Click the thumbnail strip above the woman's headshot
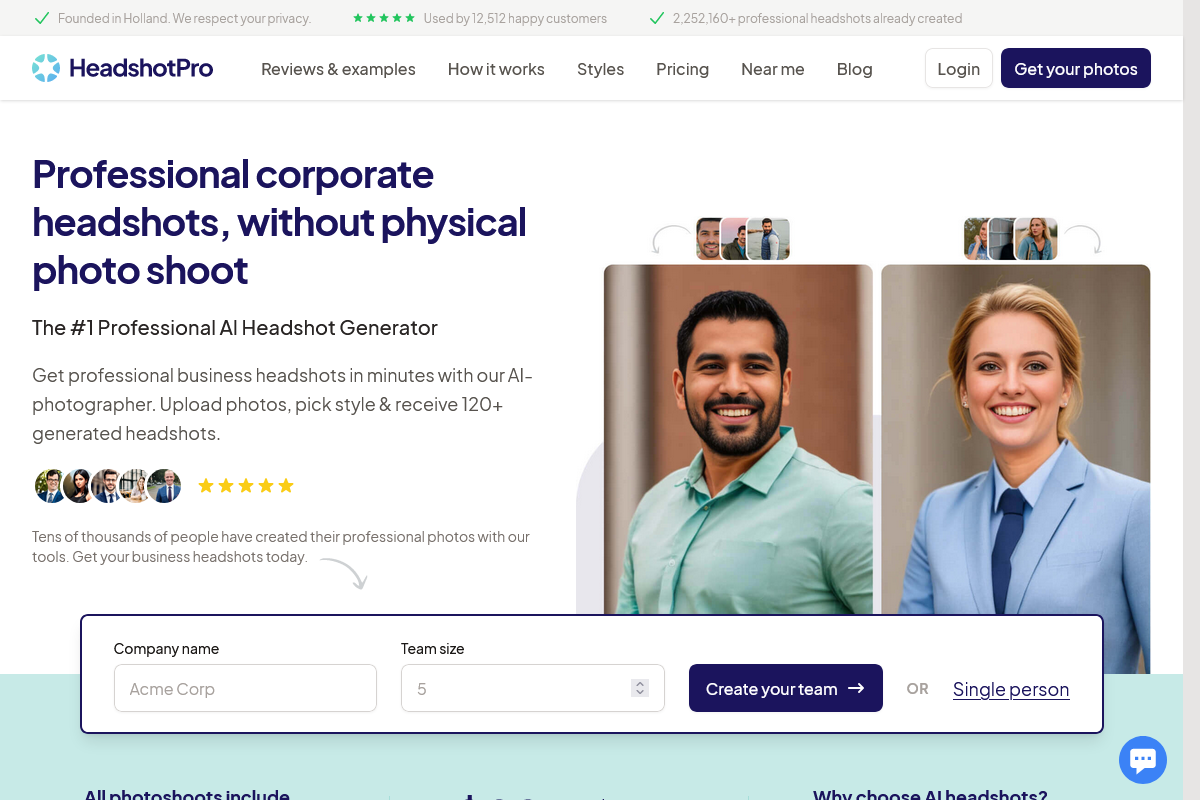1200x800 pixels. click(x=1010, y=238)
